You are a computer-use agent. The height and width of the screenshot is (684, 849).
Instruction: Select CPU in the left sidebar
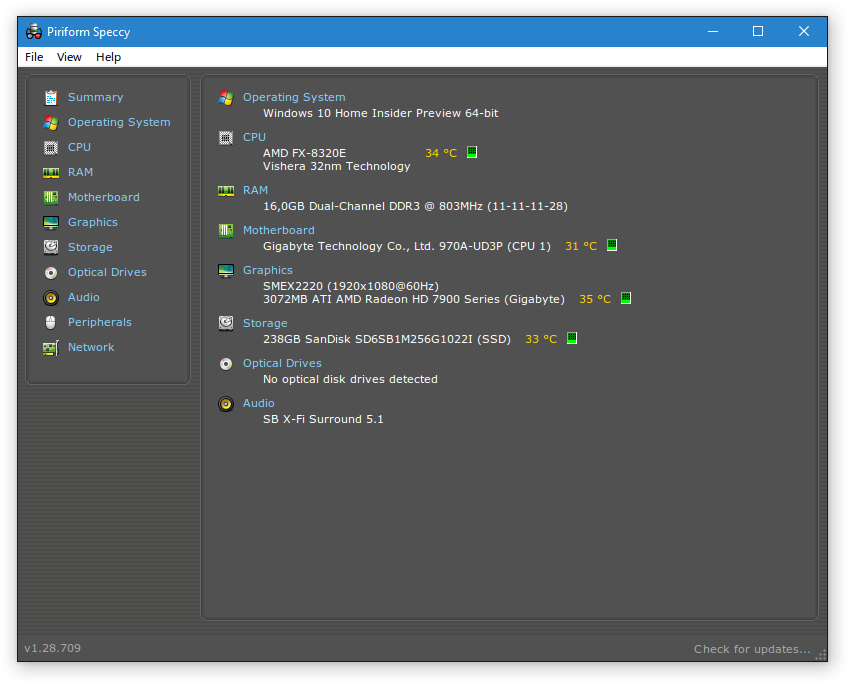79,147
